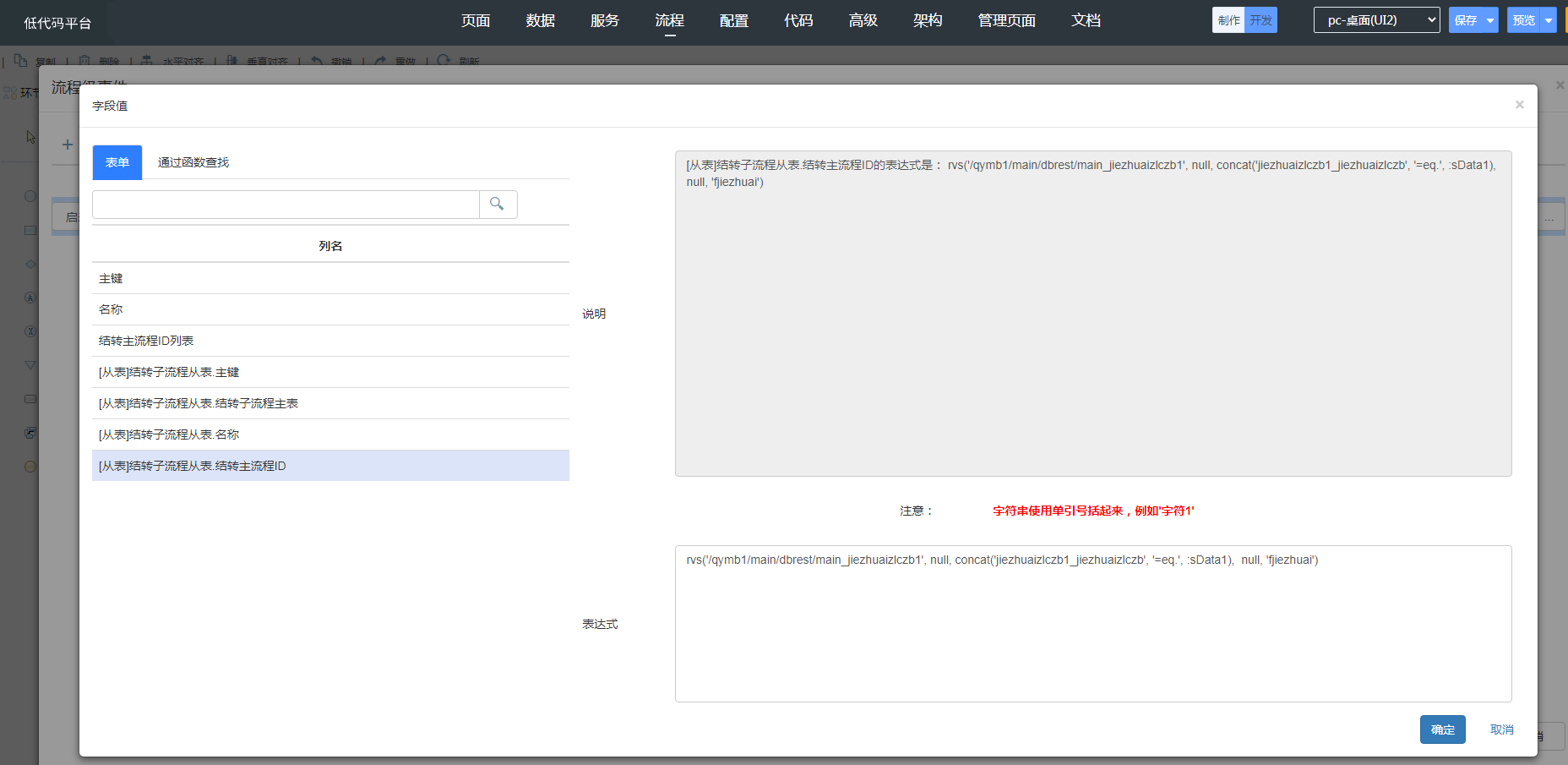1568x765 pixels.
Task: Click the plus add icon behind dialog
Action: [x=68, y=145]
